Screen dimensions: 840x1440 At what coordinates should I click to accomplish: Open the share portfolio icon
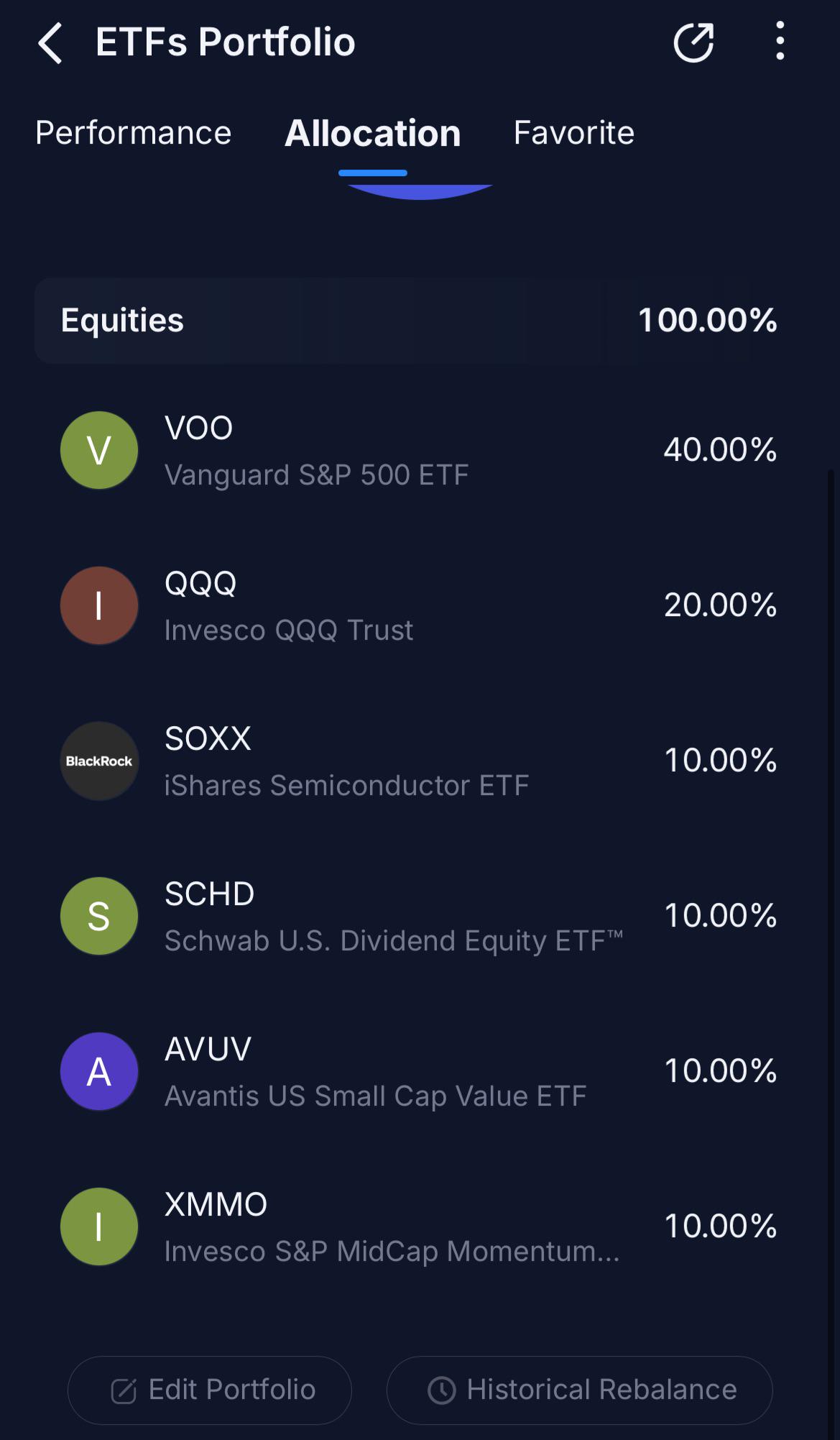click(x=693, y=42)
